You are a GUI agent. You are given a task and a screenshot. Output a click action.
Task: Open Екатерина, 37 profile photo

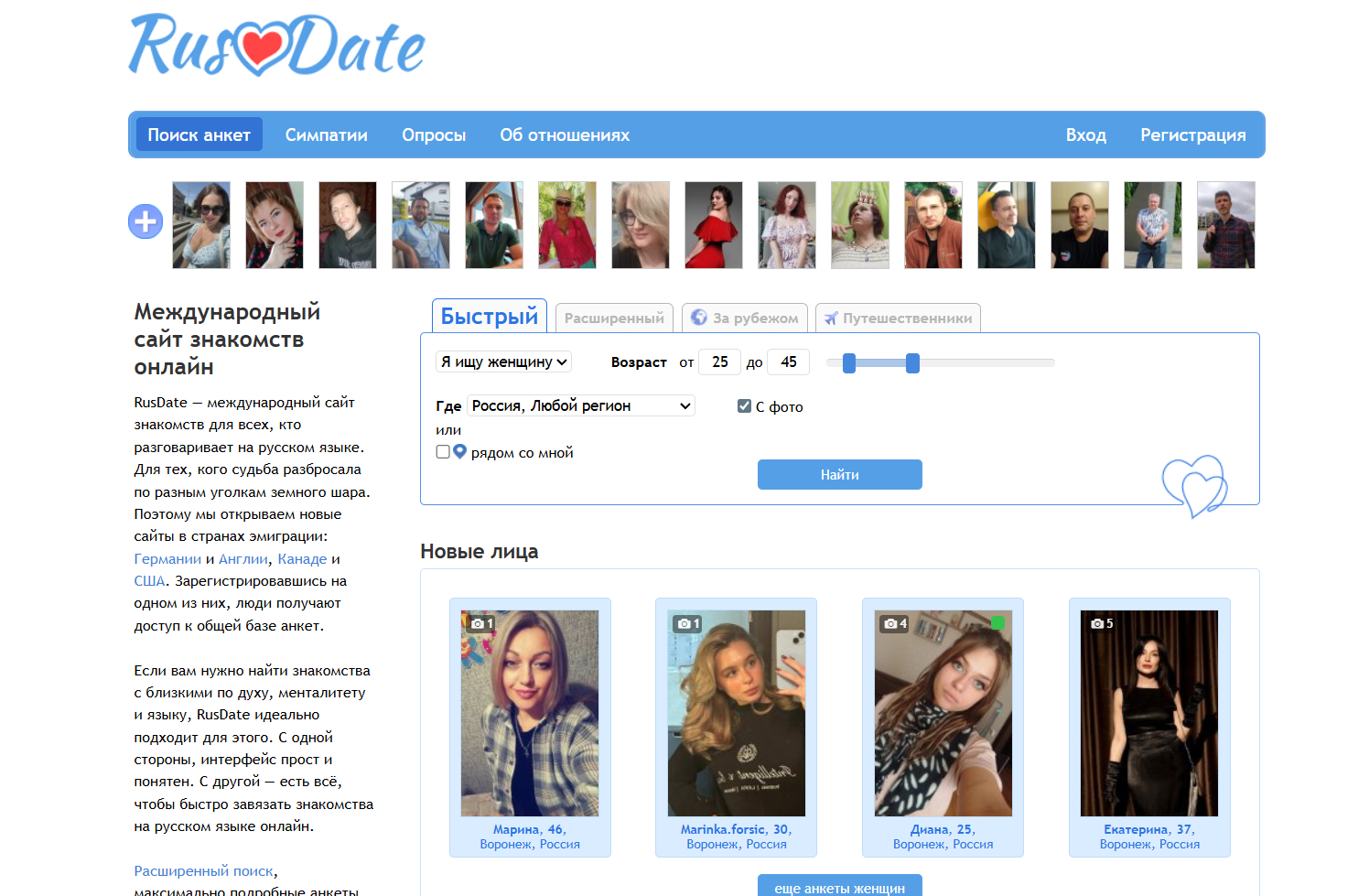pos(1149,713)
